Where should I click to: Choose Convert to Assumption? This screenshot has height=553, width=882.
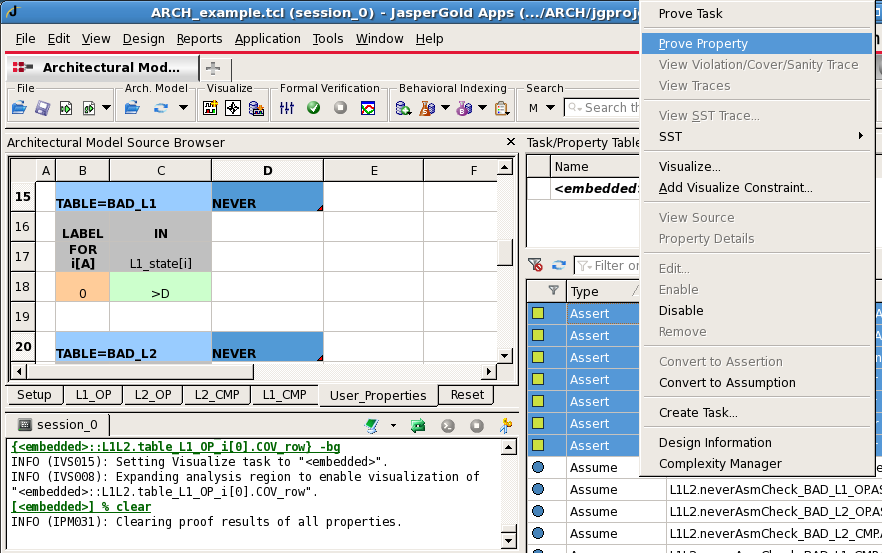pyautogui.click(x=757, y=383)
